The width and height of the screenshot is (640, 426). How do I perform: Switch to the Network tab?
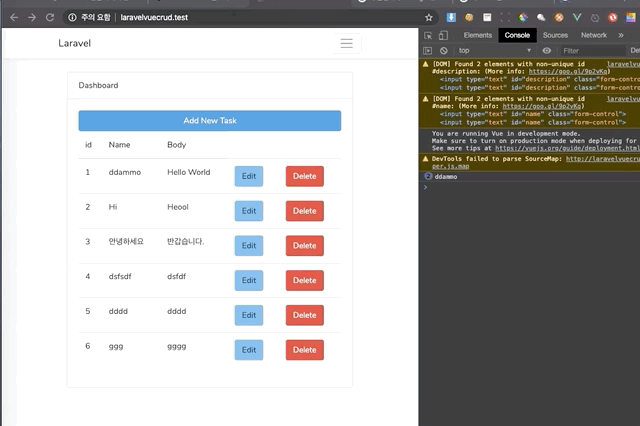click(593, 36)
